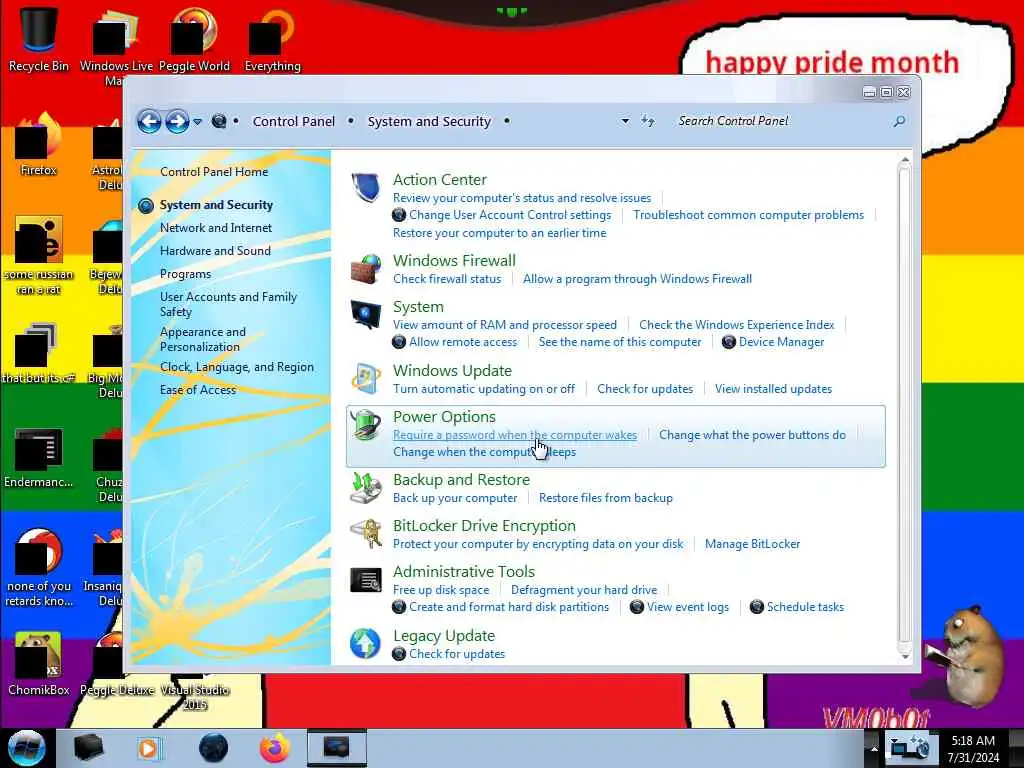Click the media player taskbar icon
The width and height of the screenshot is (1024, 768).
[149, 748]
